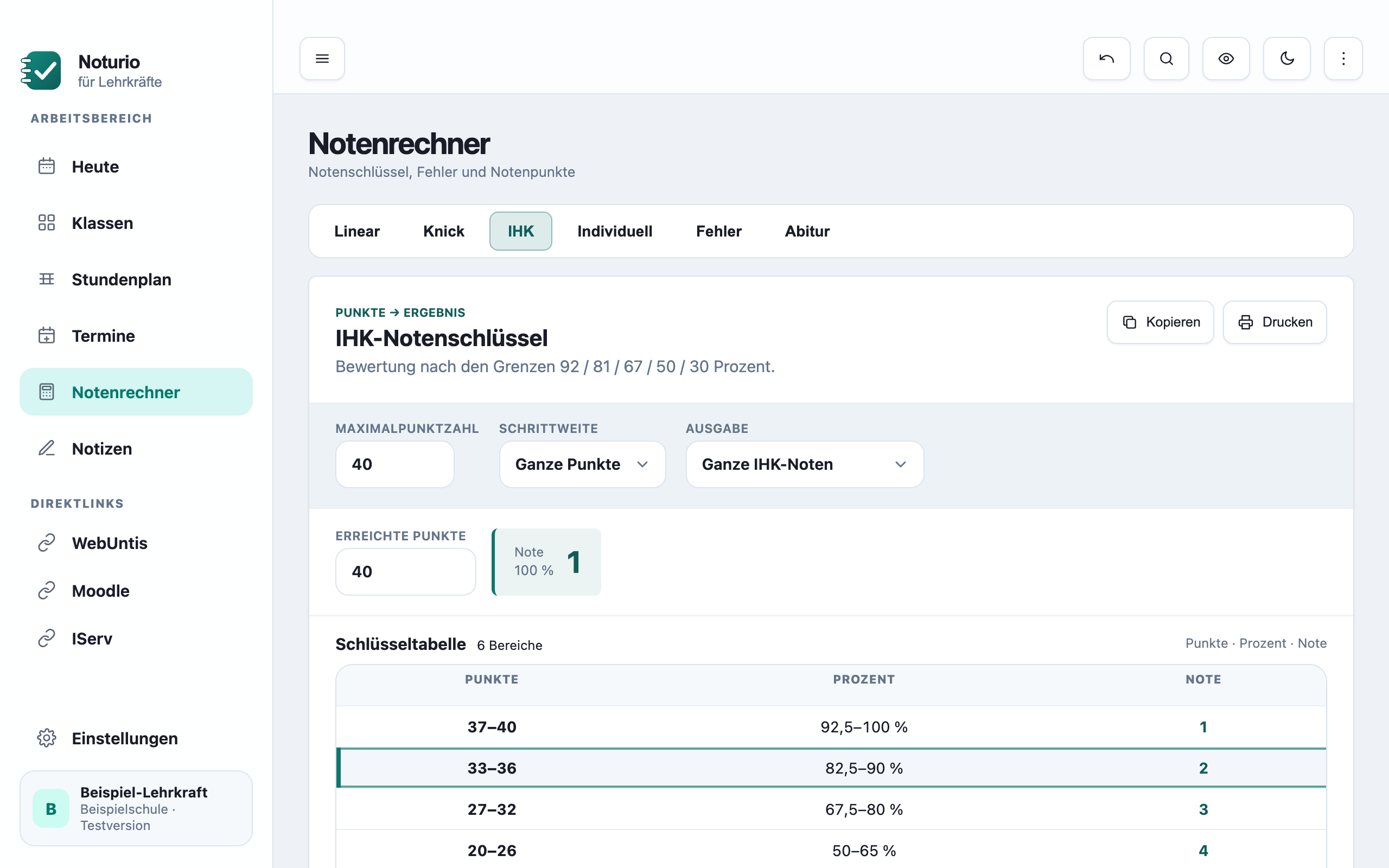Click the link icon next to IServ
This screenshot has width=1389, height=868.
point(47,639)
